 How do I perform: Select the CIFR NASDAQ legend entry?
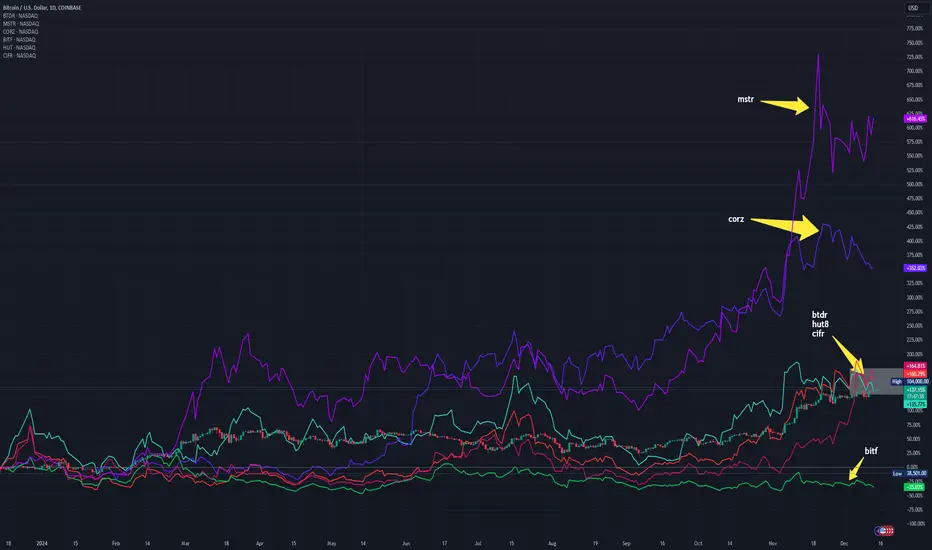[19, 55]
